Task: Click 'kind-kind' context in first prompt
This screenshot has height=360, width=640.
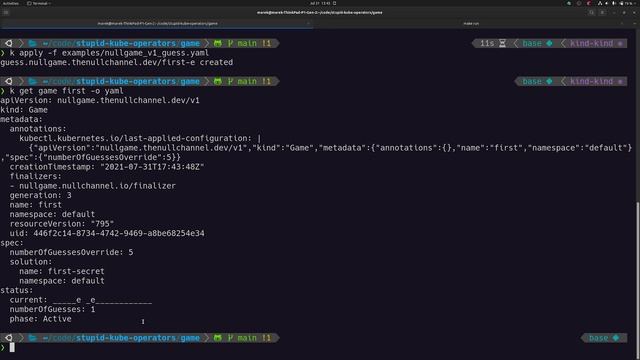Action: coord(591,43)
